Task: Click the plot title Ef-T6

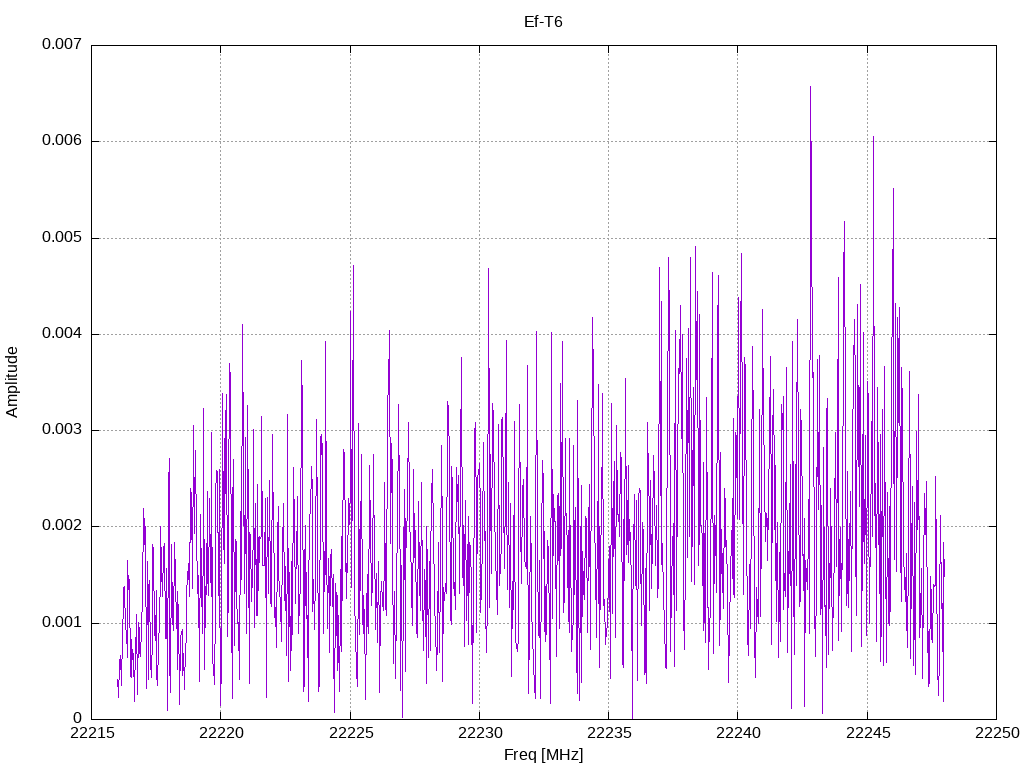Action: pos(543,22)
